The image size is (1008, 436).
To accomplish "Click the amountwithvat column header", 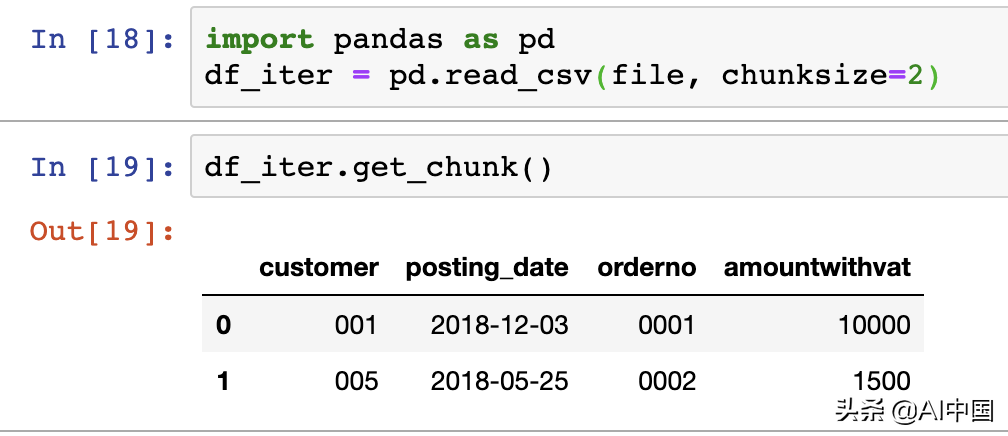I will [x=817, y=268].
